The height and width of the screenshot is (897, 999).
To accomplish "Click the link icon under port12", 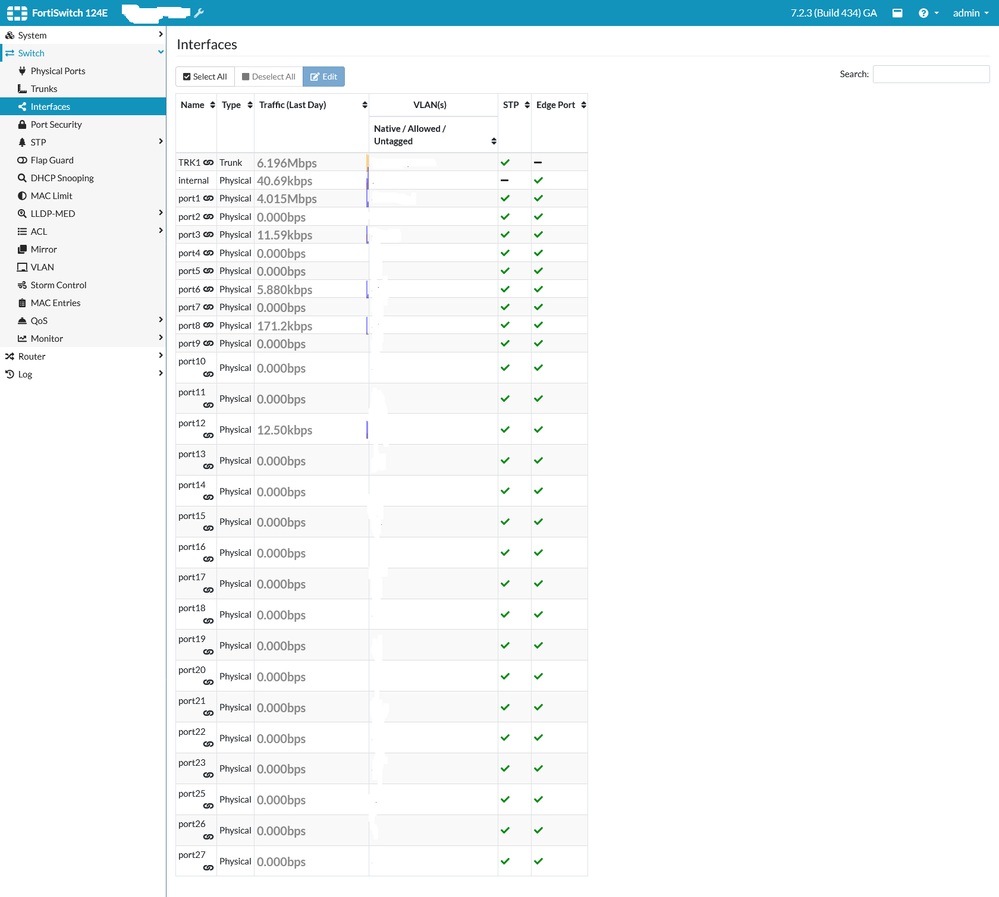I will (x=208, y=436).
